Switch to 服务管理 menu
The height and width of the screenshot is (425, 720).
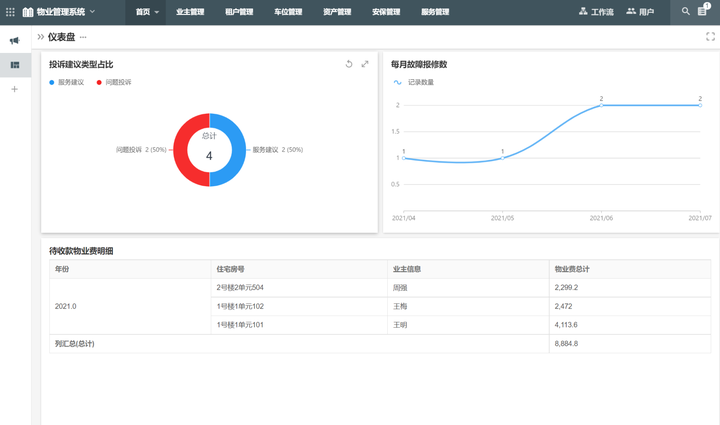pyautogui.click(x=435, y=12)
